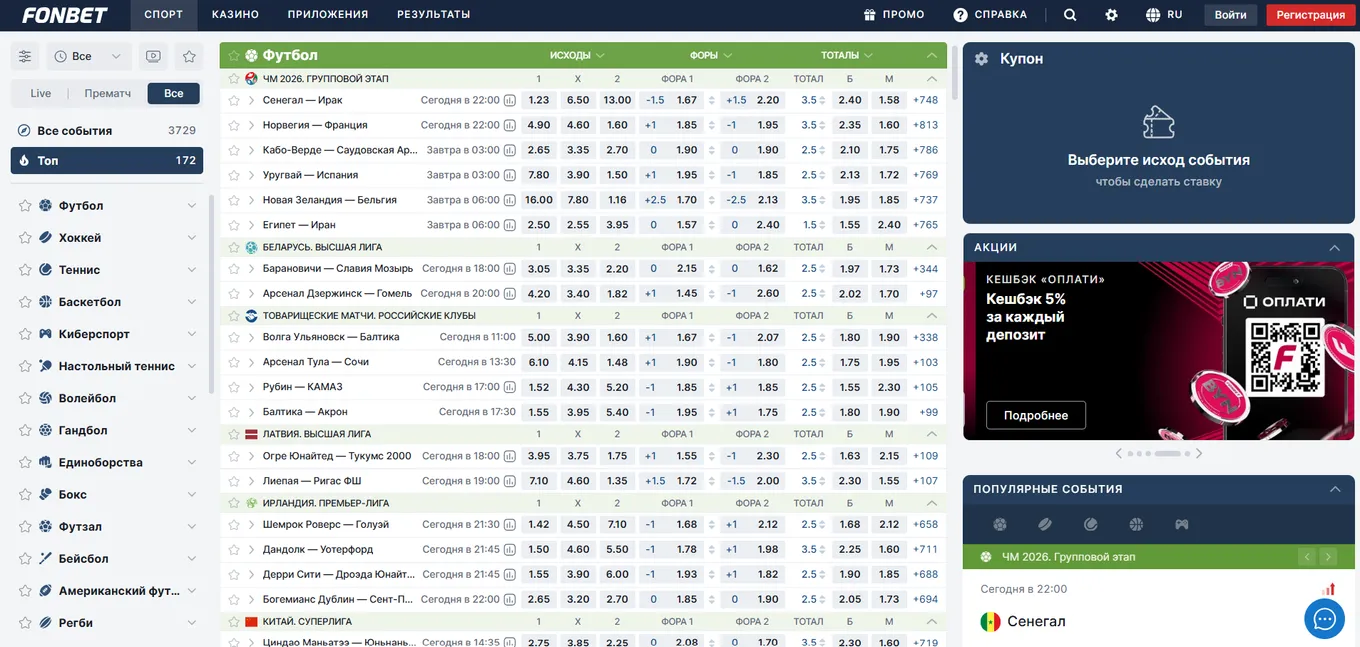Image resolution: width=1360 pixels, height=647 pixels.
Task: Open the search magnifier icon in header
Action: pyautogui.click(x=1070, y=15)
